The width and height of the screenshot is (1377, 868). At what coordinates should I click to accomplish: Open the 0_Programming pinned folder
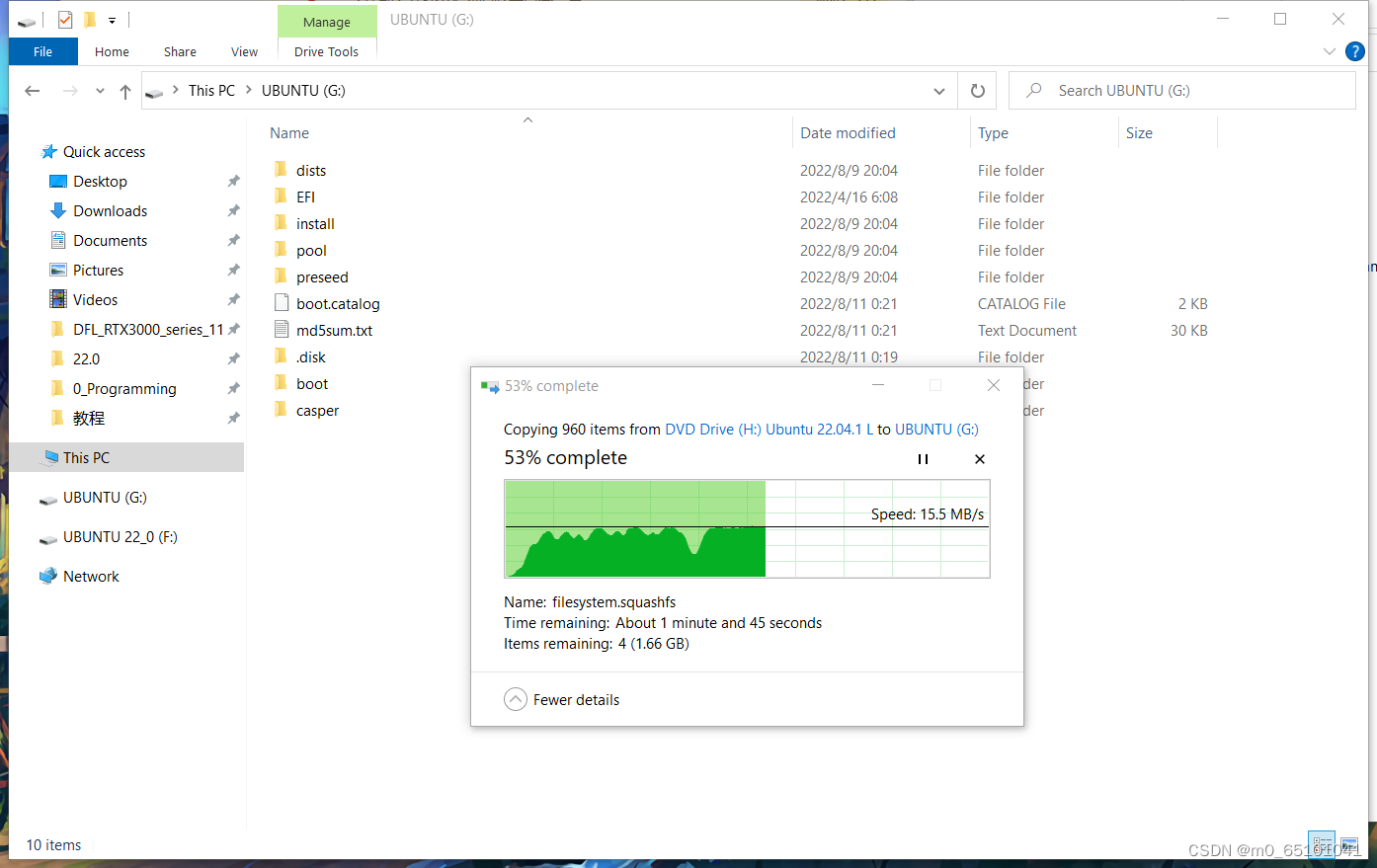(124, 389)
